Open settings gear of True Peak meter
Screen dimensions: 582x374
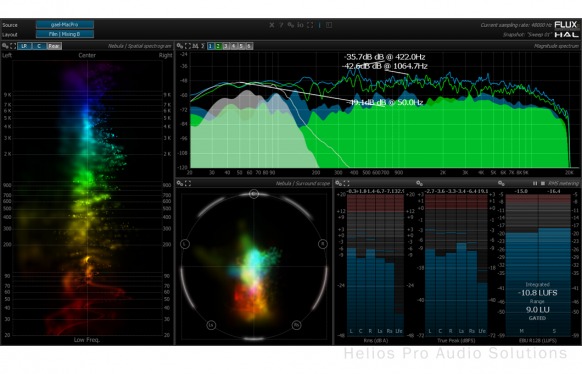coord(419,183)
